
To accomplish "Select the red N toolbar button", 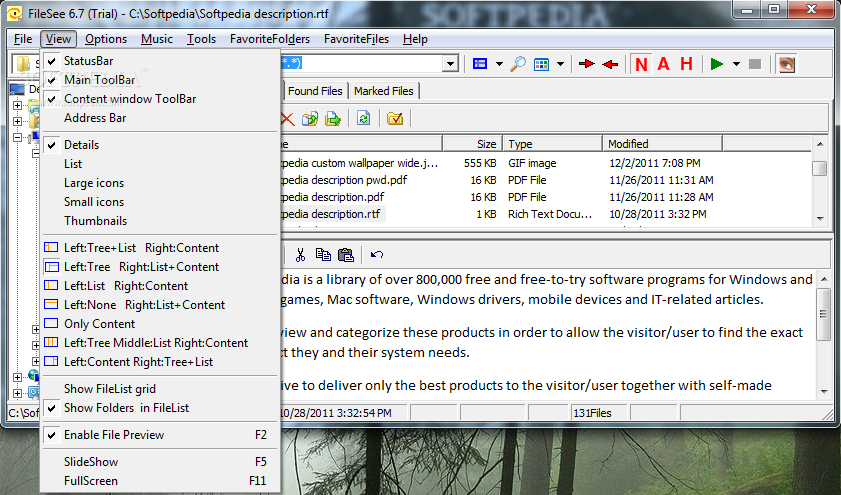I will click(641, 64).
